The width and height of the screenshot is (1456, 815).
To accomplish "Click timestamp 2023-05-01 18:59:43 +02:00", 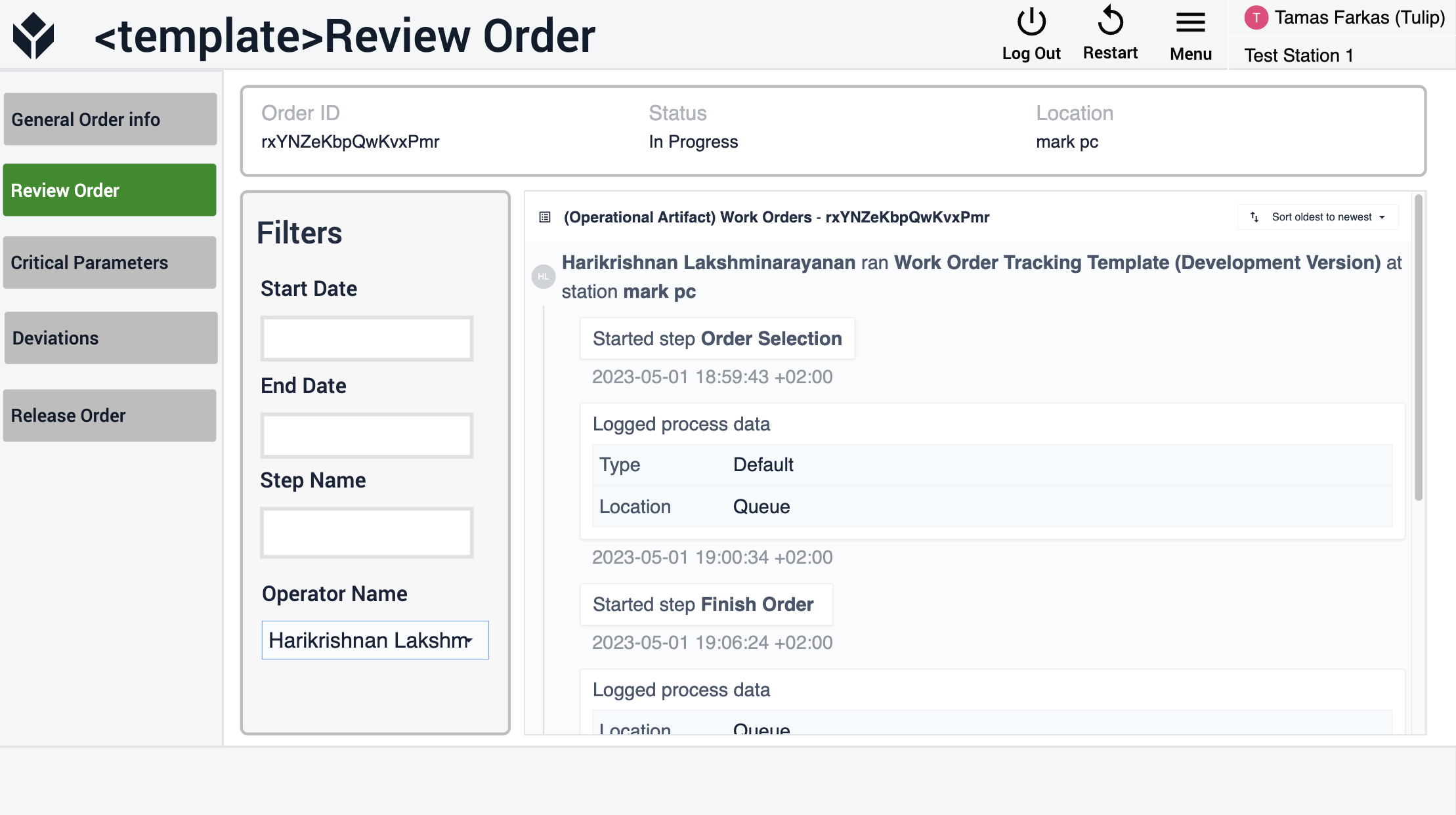I will click(712, 377).
